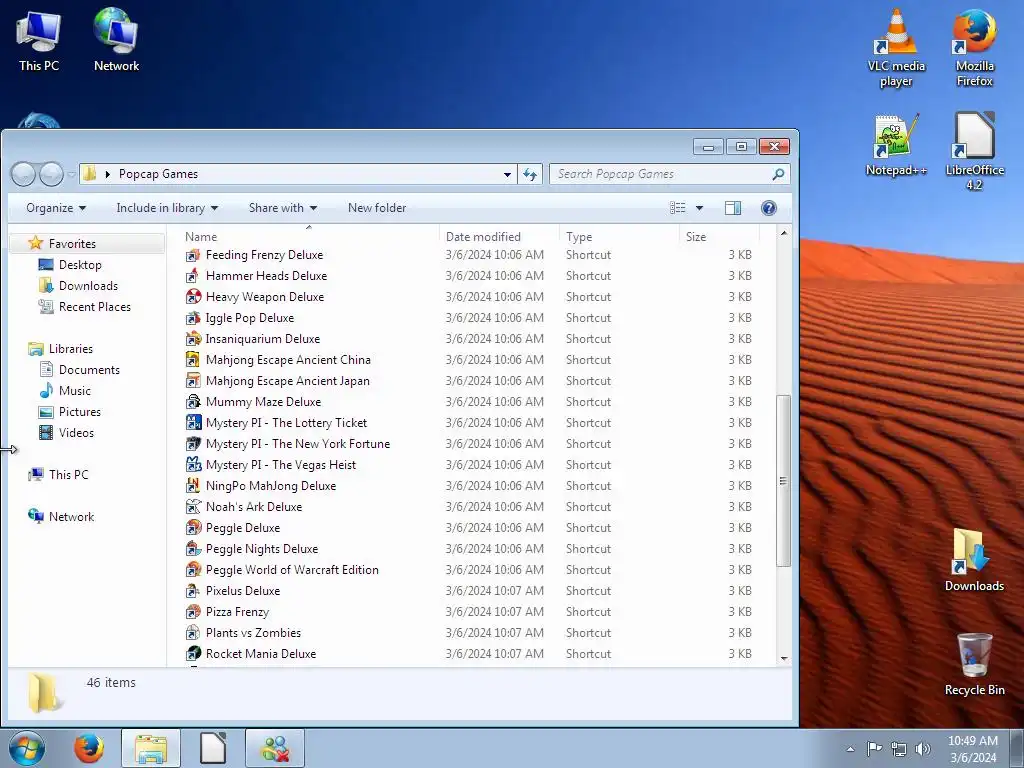This screenshot has width=1024, height=768.
Task: Select Network in navigation pane
Action: tap(71, 517)
